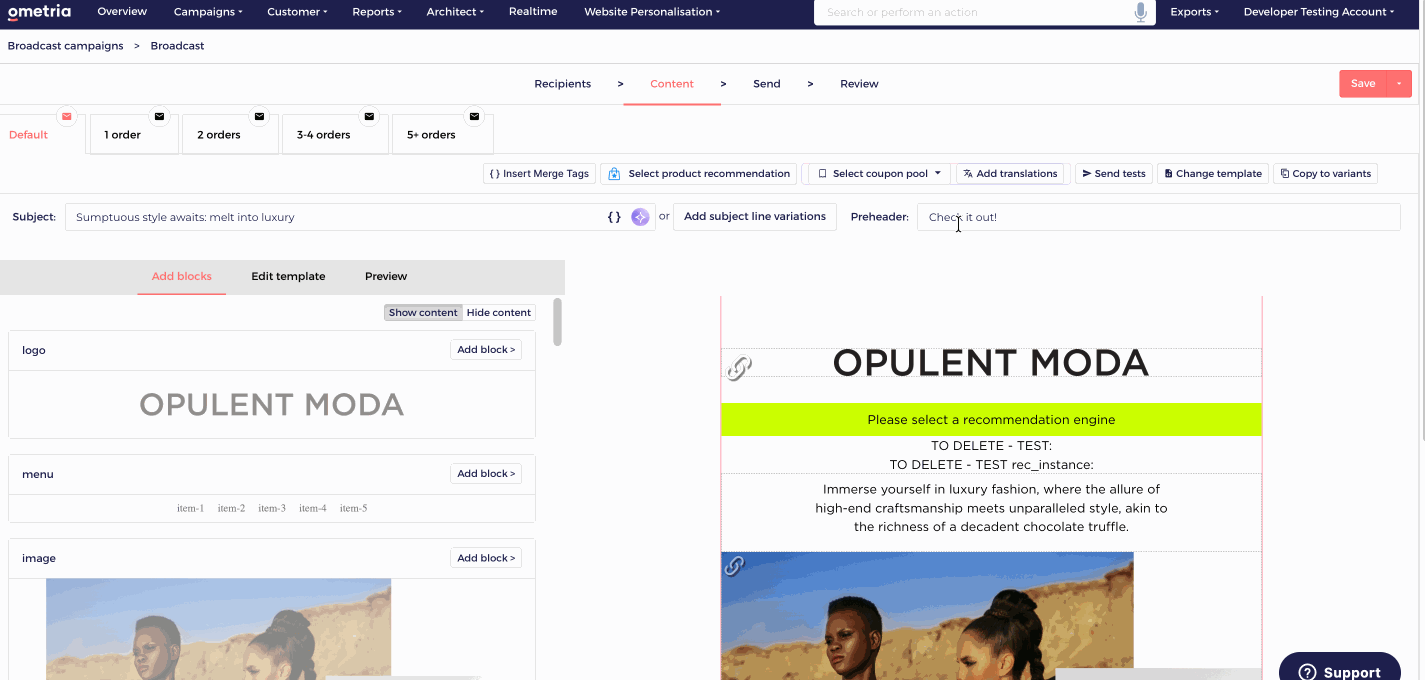Viewport: 1425px width, 680px height.
Task: Expand the Save button dropdown arrow
Action: (x=1399, y=84)
